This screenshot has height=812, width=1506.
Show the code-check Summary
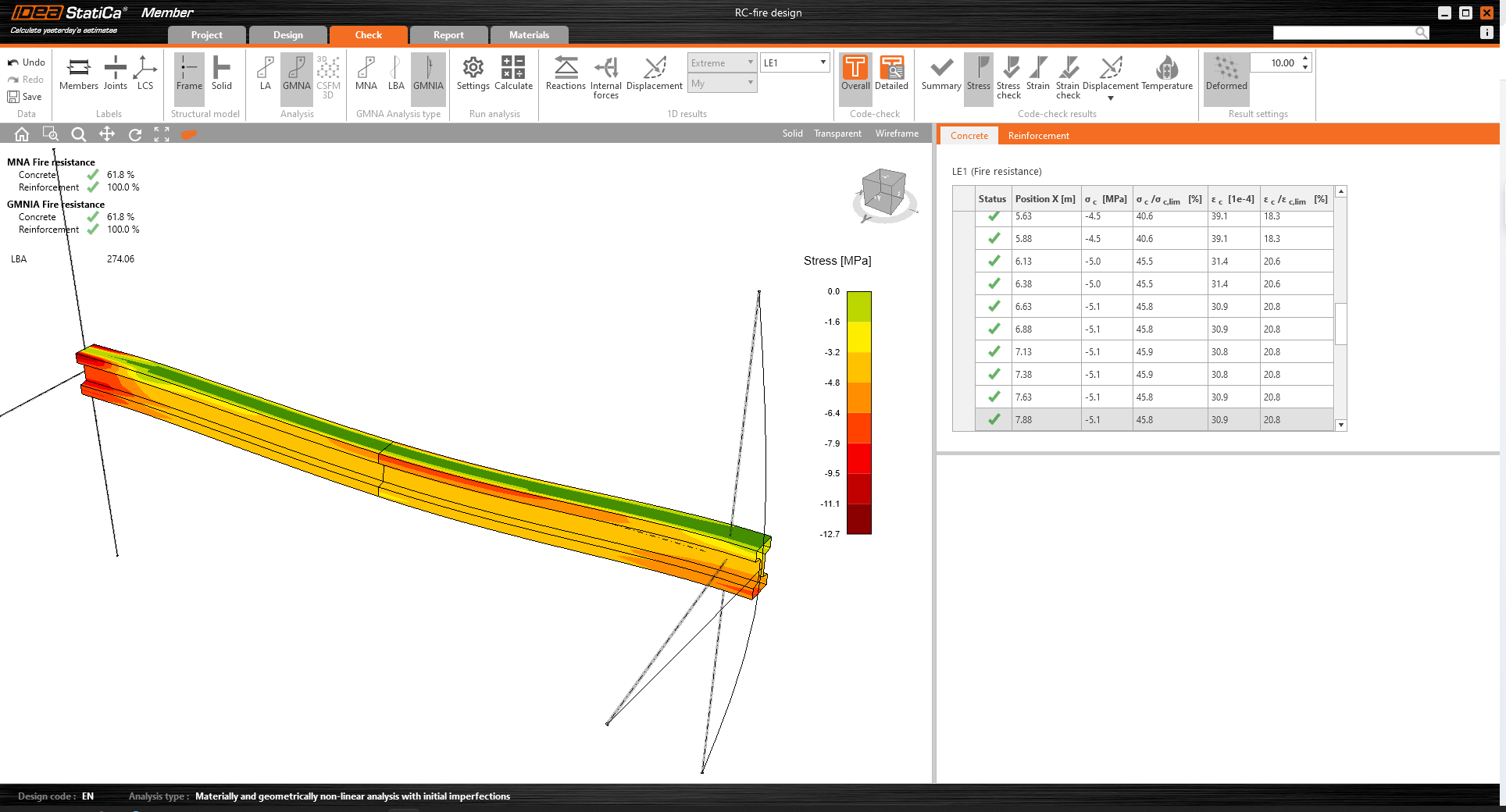pos(940,73)
